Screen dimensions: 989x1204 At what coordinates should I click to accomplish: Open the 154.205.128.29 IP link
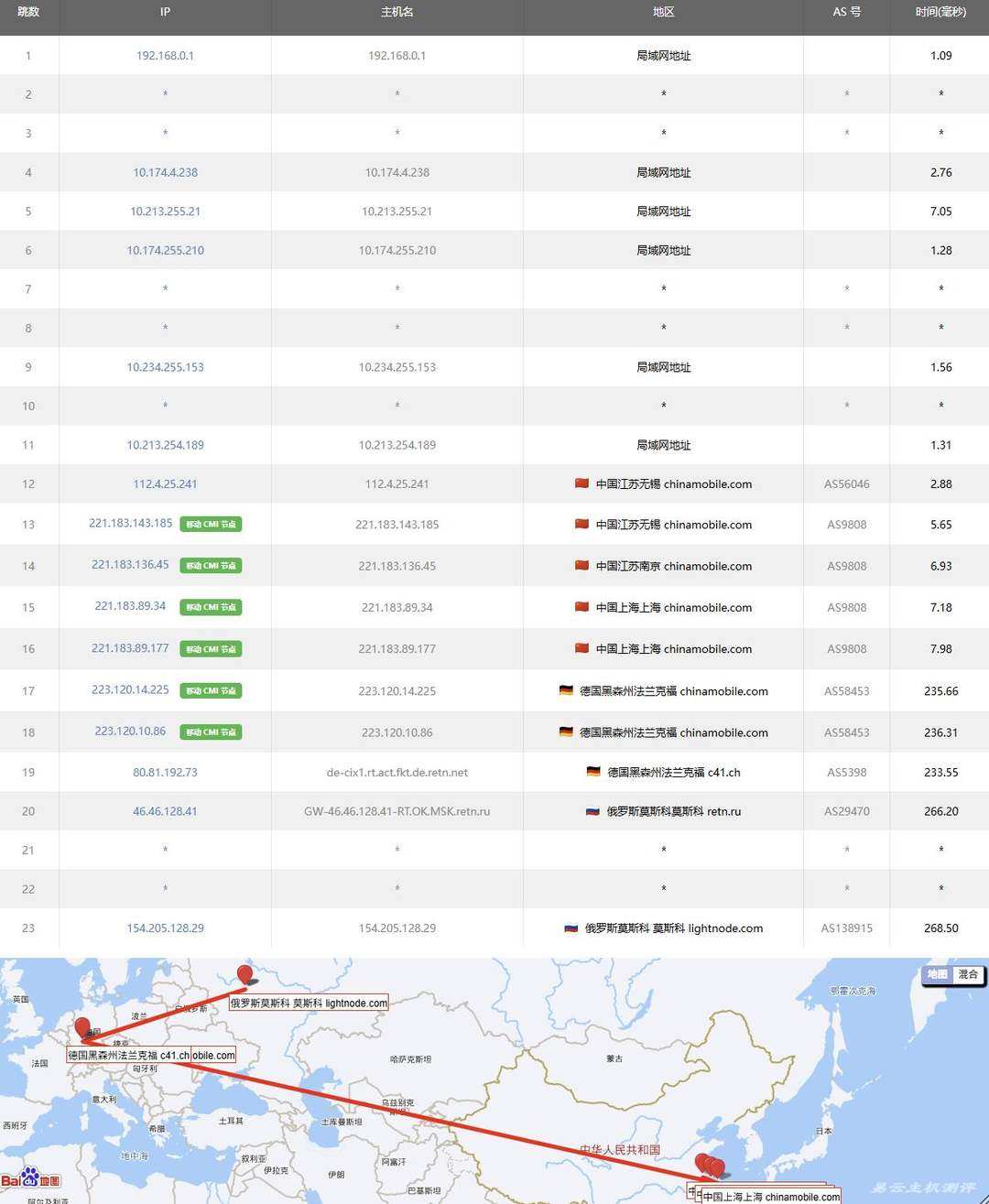click(165, 927)
